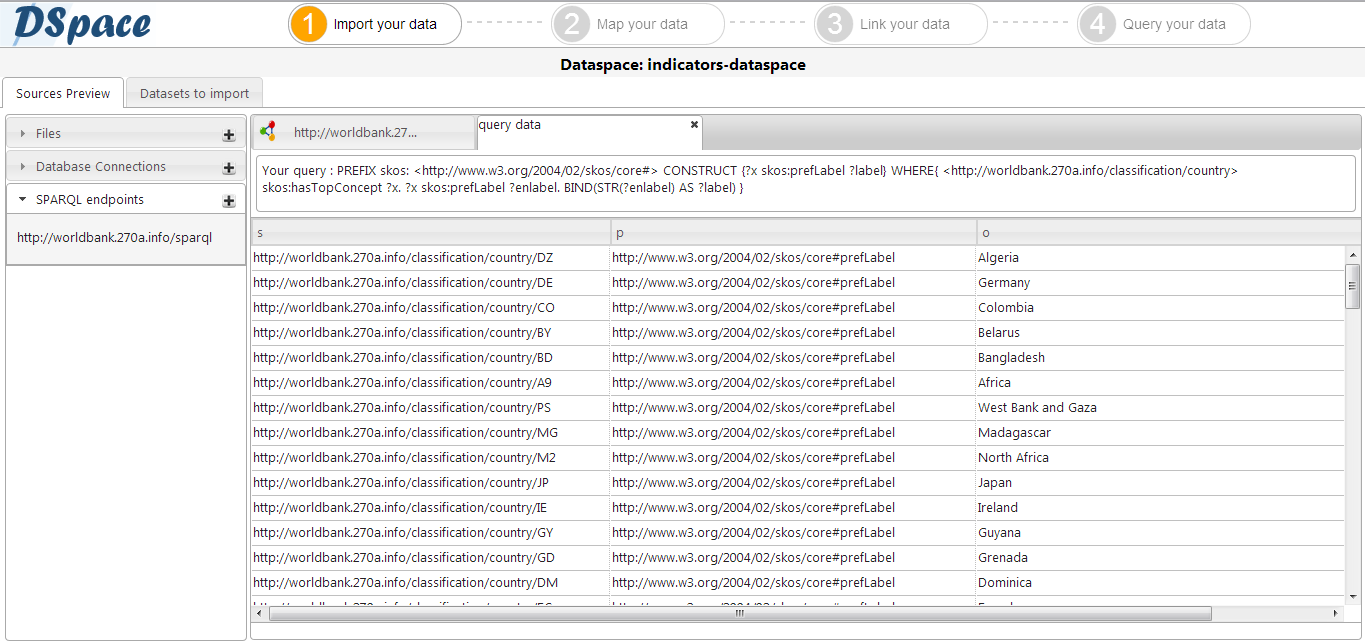Click the 'o' column header
This screenshot has width=1365, height=641.
tap(1168, 232)
